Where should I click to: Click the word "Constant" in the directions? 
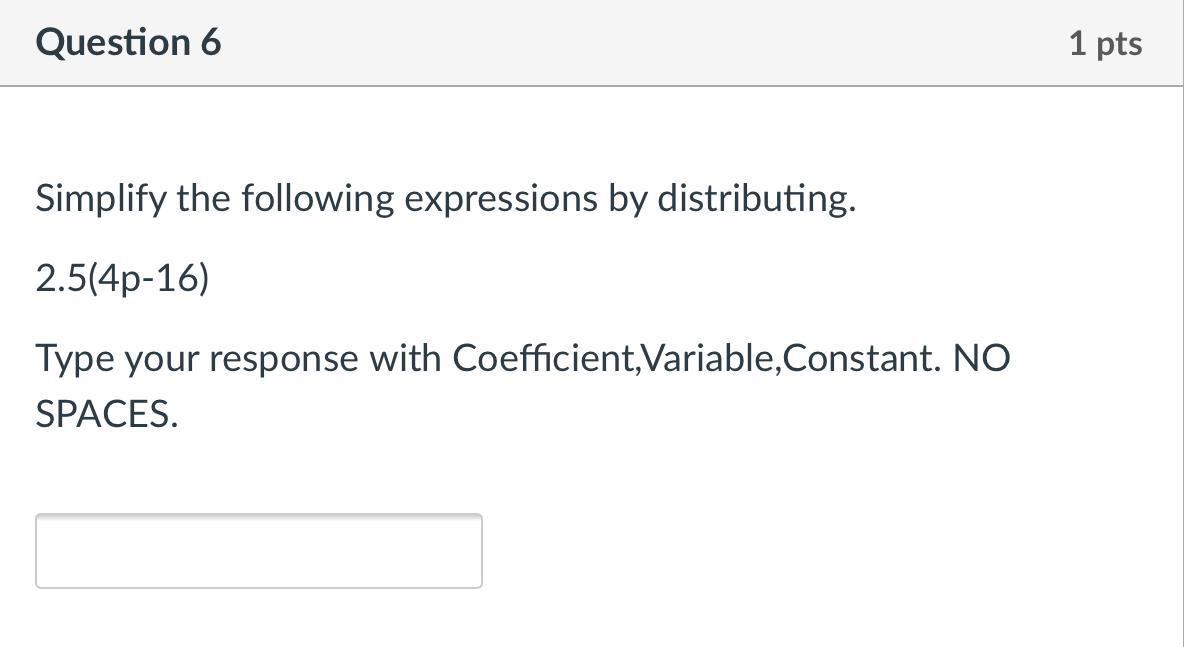(x=860, y=358)
